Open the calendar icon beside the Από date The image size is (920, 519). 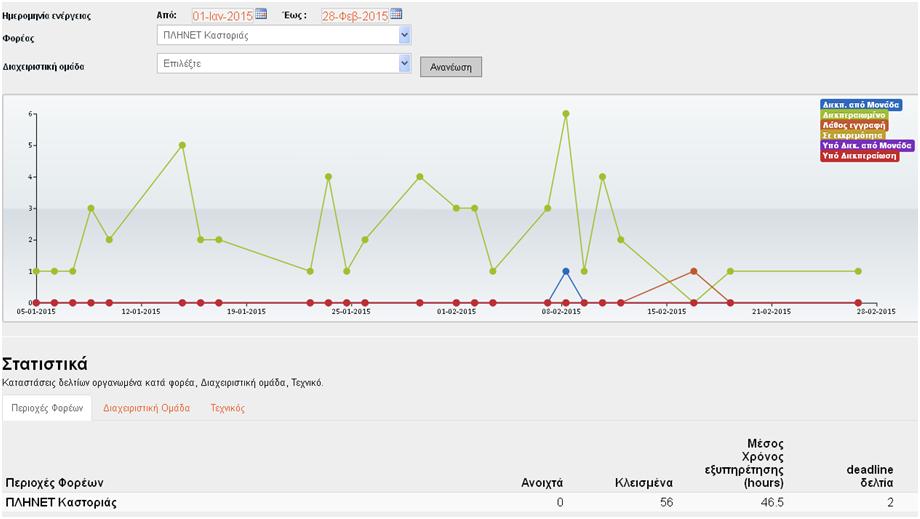(x=261, y=14)
